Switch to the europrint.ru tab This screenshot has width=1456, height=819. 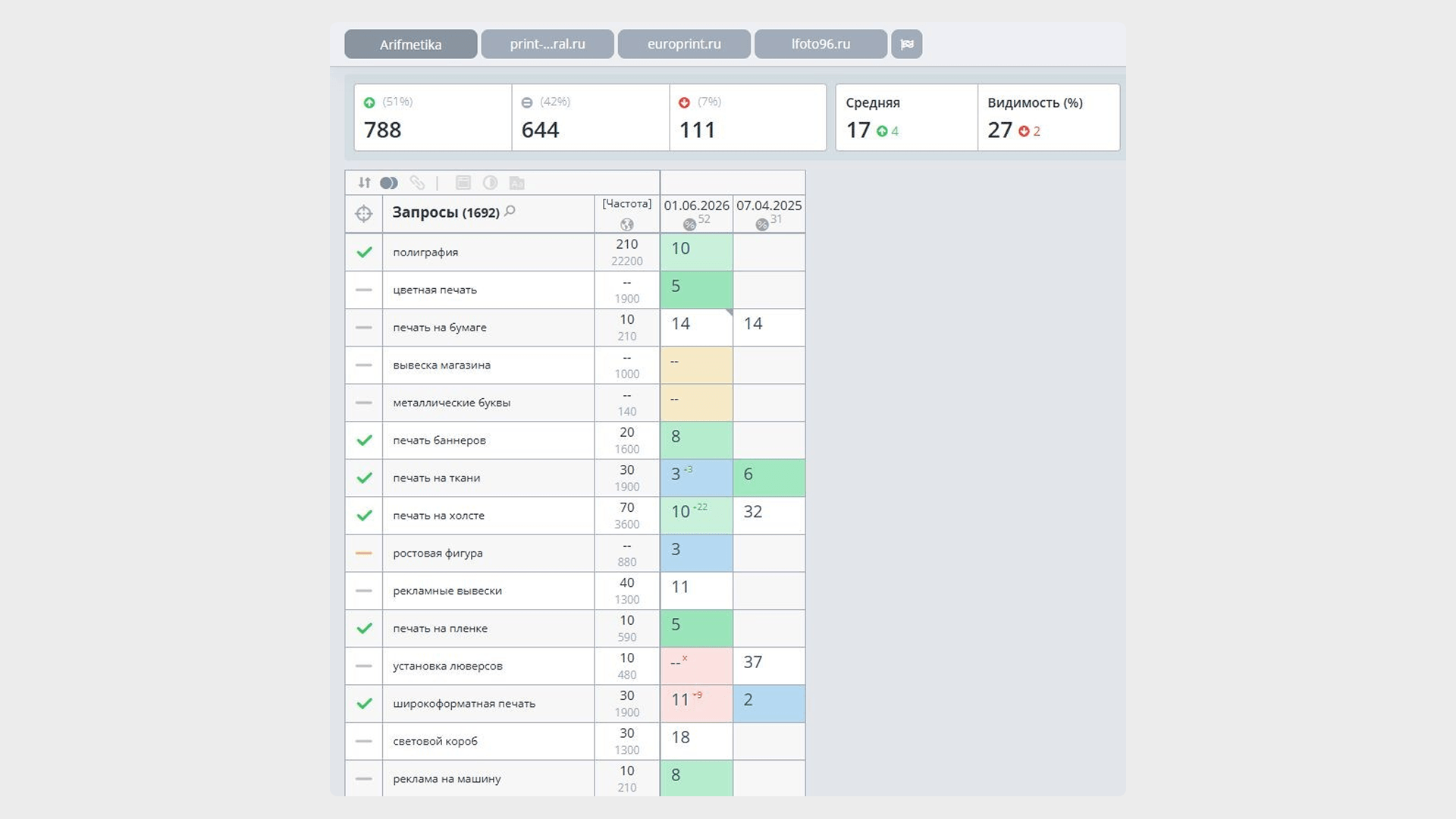(684, 44)
